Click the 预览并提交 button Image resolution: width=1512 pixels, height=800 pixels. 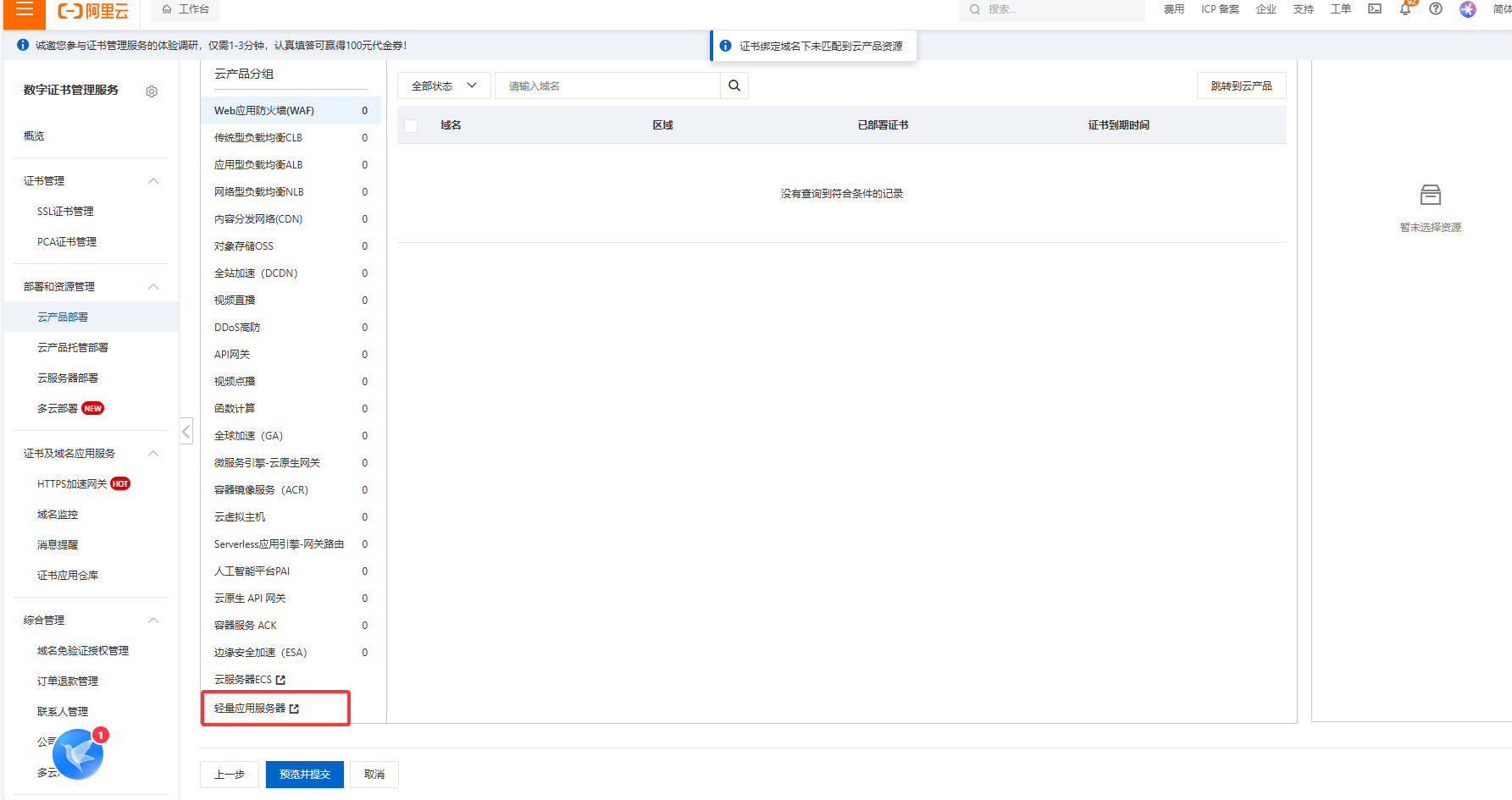tap(304, 775)
